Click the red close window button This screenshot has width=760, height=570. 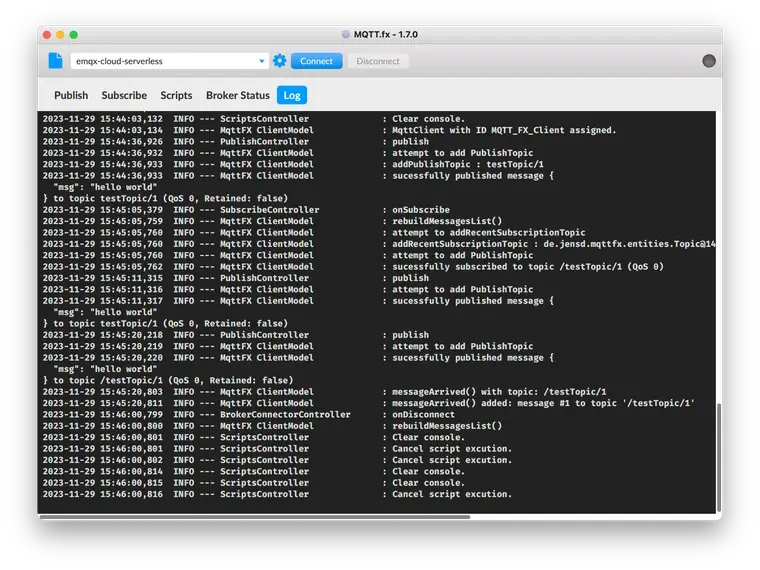[47, 34]
